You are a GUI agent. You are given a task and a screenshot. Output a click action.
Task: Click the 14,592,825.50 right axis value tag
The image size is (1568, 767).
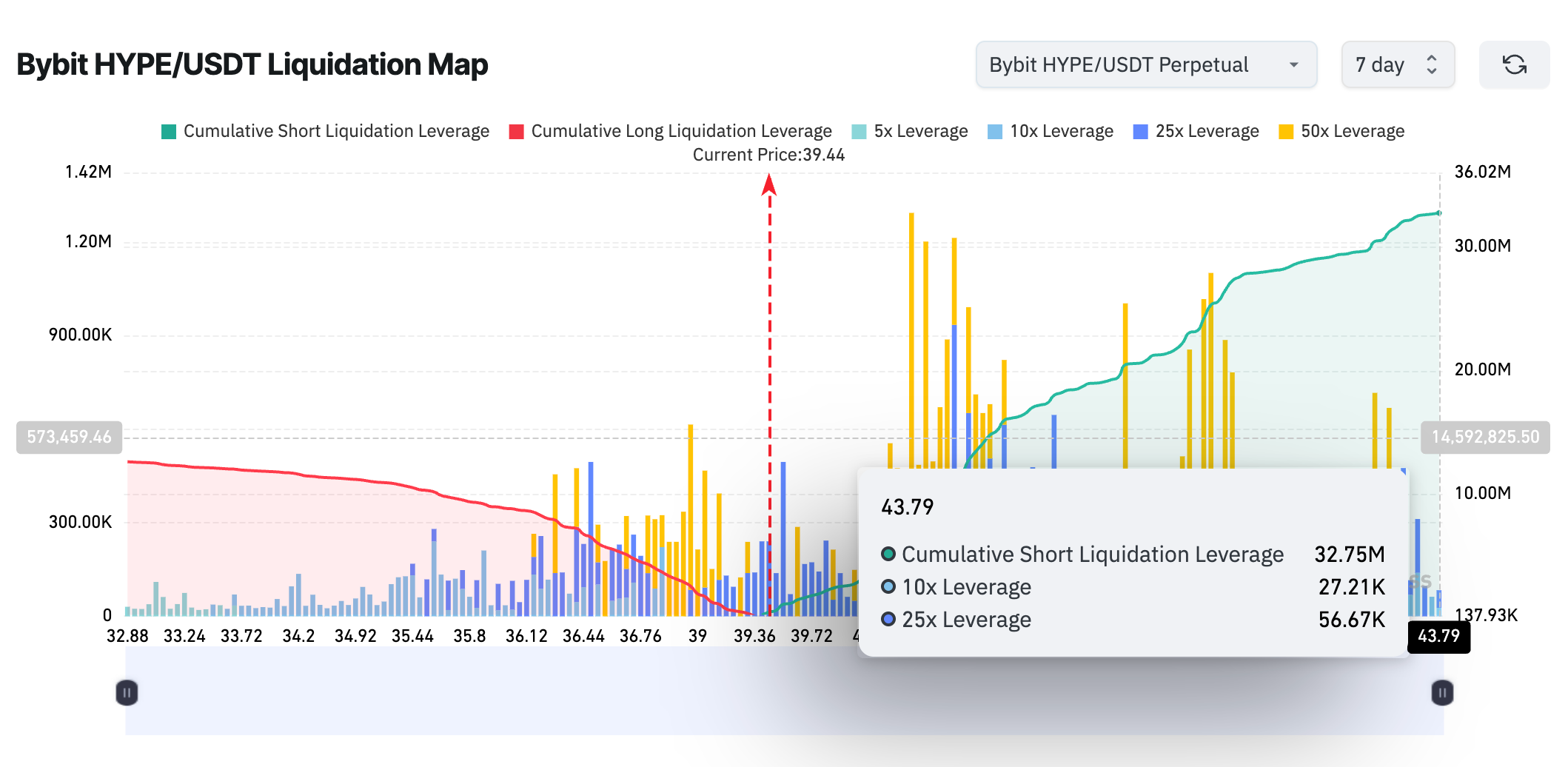point(1485,438)
